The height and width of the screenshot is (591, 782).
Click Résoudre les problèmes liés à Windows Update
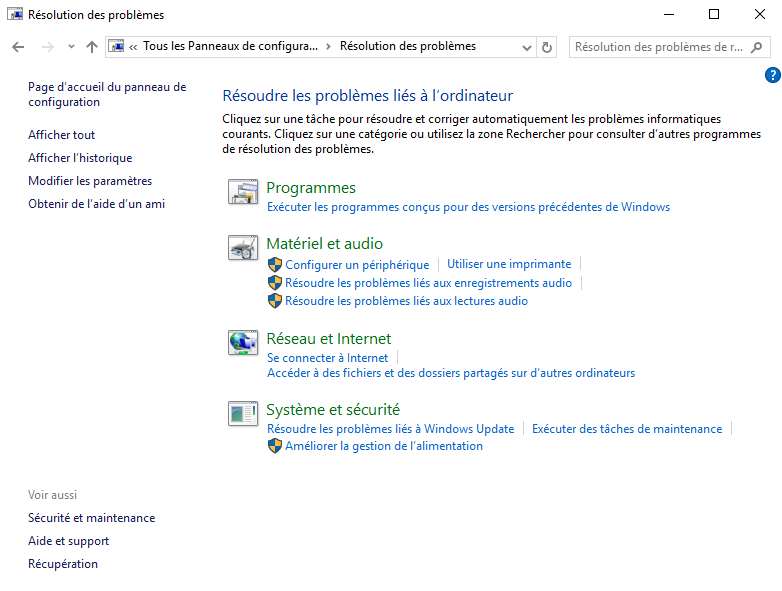click(391, 429)
